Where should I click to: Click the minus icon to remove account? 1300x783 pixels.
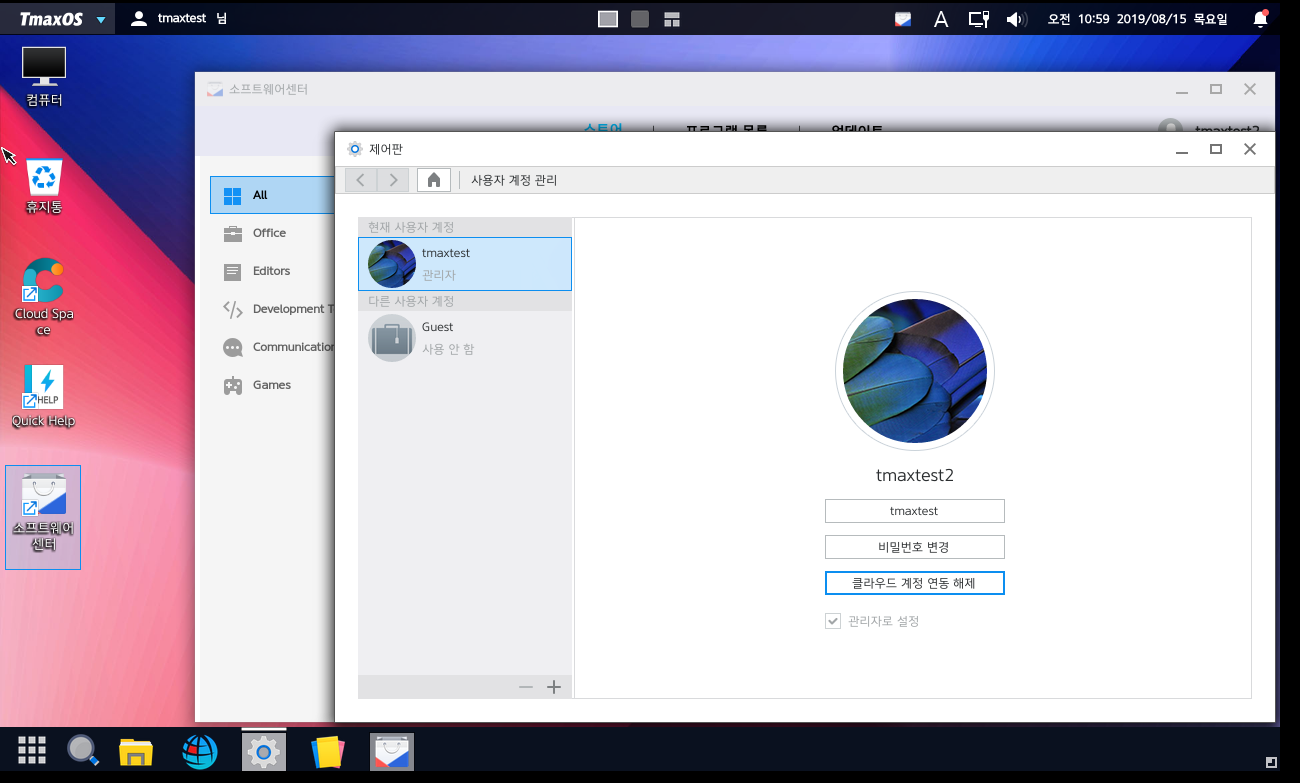[526, 687]
